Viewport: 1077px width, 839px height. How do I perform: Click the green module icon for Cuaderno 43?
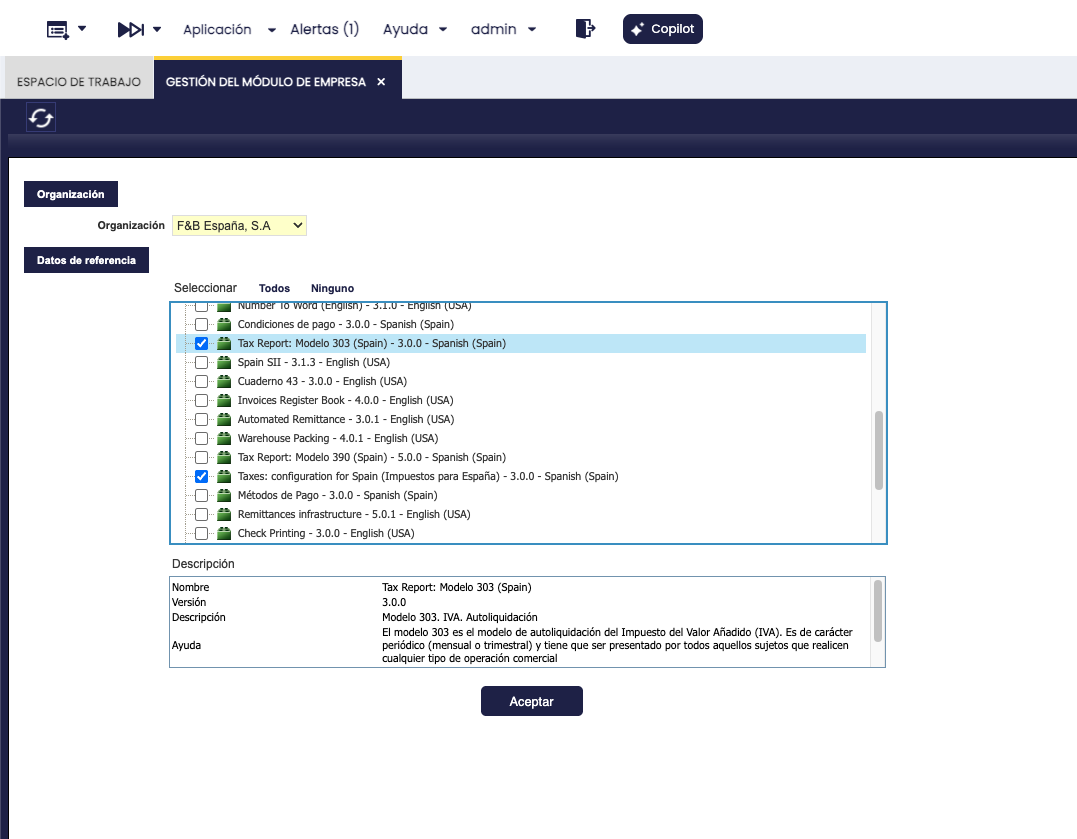[x=224, y=381]
